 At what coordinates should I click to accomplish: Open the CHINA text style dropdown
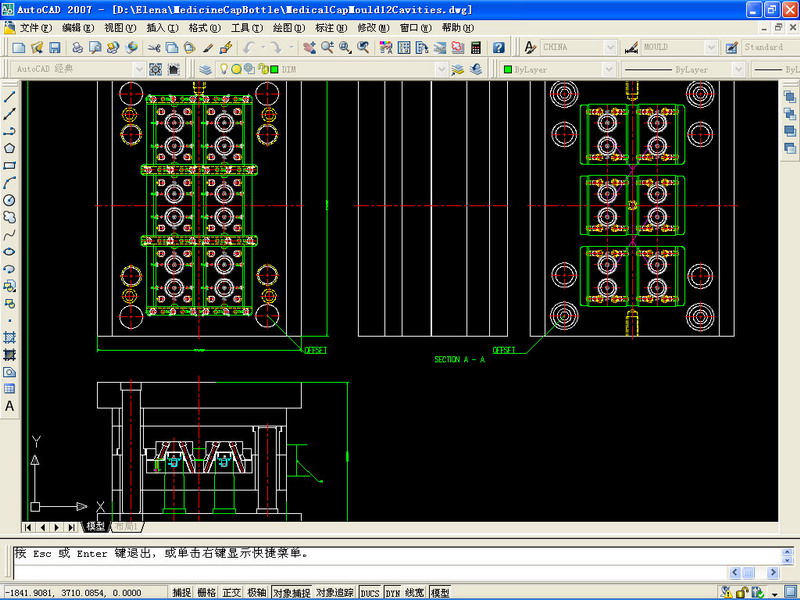tap(609, 47)
